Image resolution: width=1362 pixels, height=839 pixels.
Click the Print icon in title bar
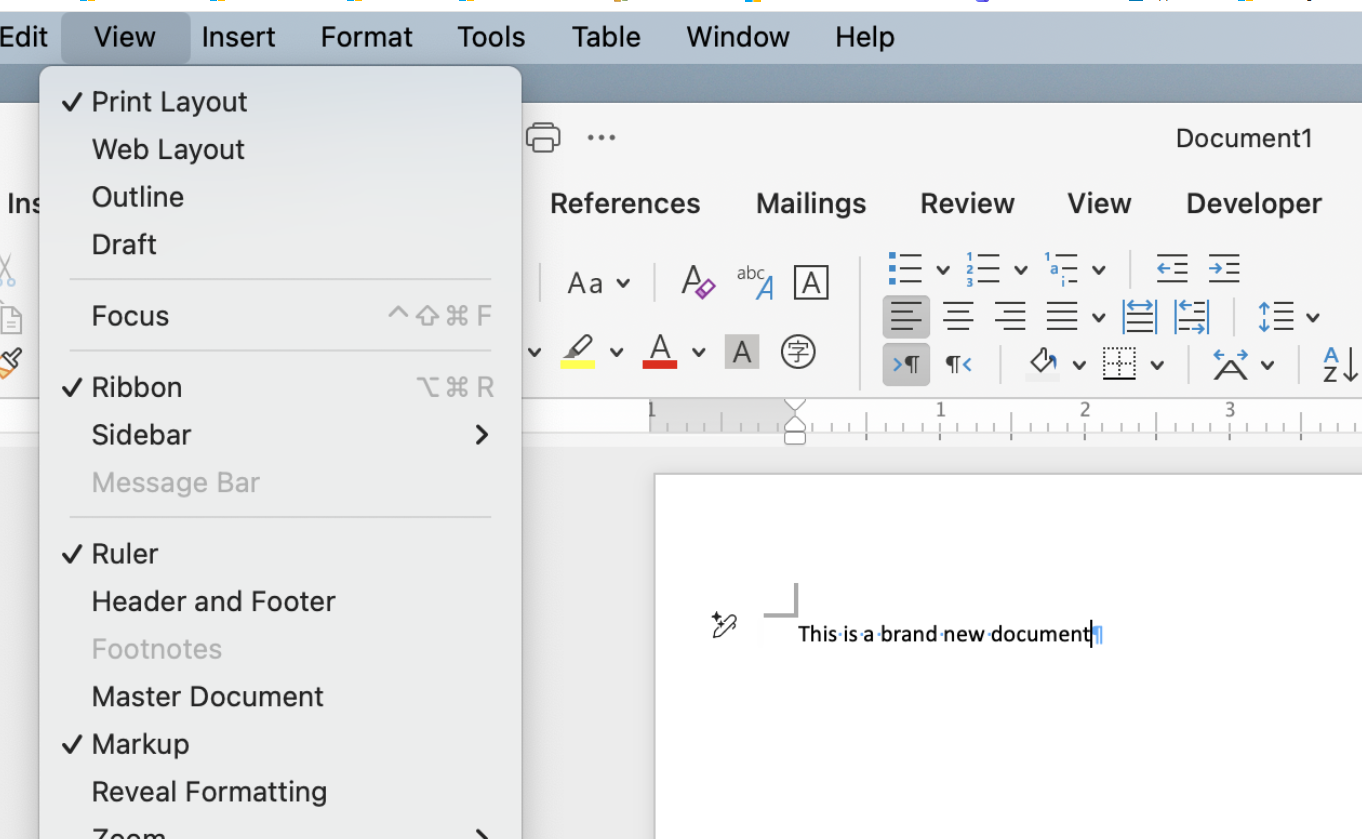tap(543, 137)
